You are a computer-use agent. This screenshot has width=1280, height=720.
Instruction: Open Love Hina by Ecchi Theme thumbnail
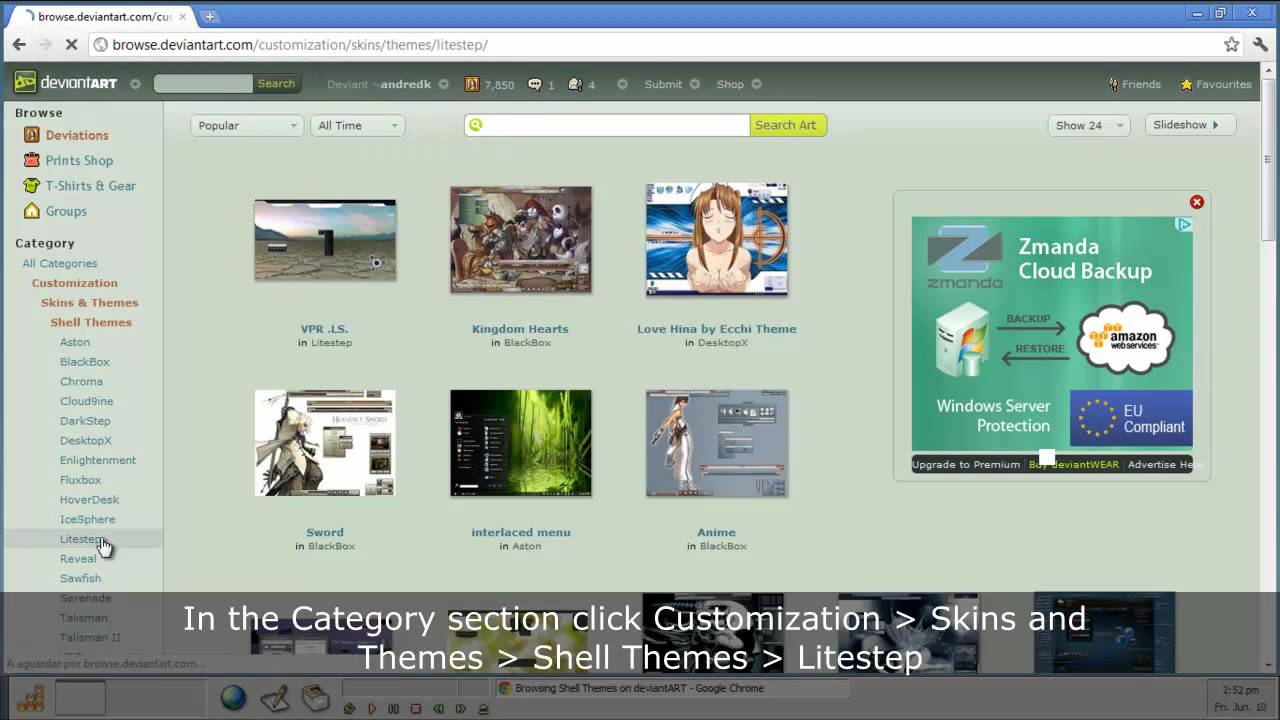click(717, 240)
